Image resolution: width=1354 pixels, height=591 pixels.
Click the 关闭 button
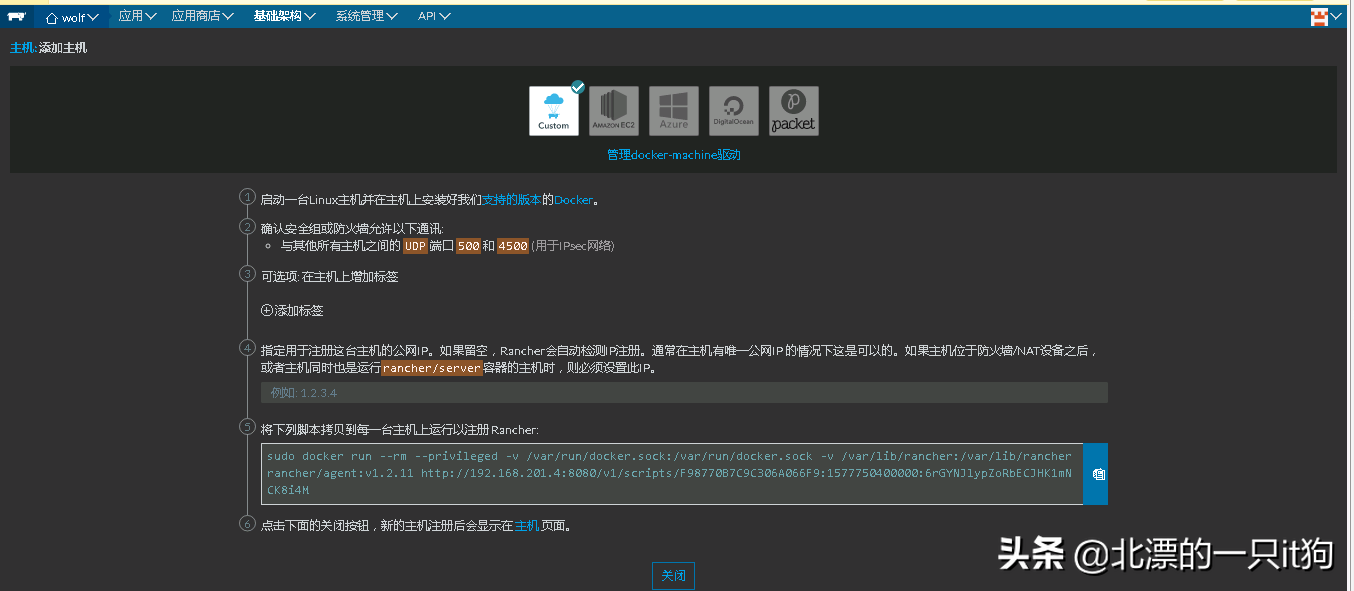pos(673,576)
